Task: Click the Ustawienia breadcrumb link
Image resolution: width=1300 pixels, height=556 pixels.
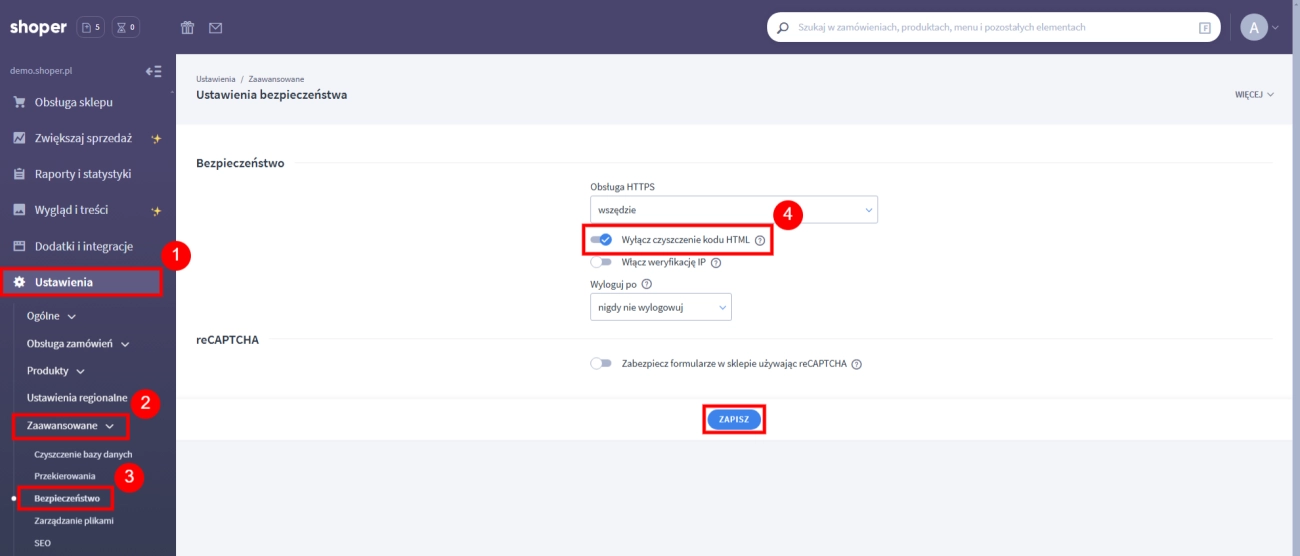Action: [x=215, y=78]
